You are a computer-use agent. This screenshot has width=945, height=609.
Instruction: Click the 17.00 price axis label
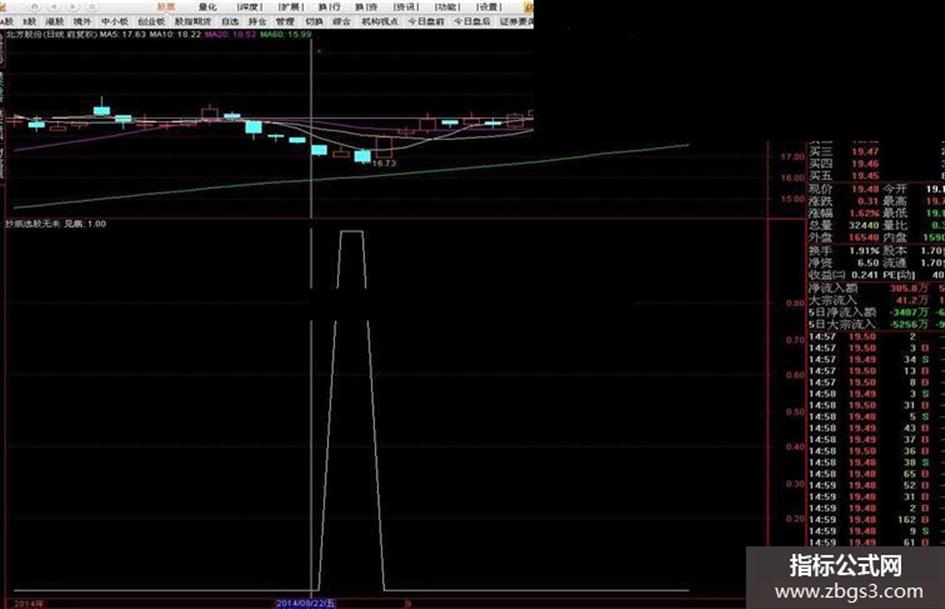click(x=792, y=157)
